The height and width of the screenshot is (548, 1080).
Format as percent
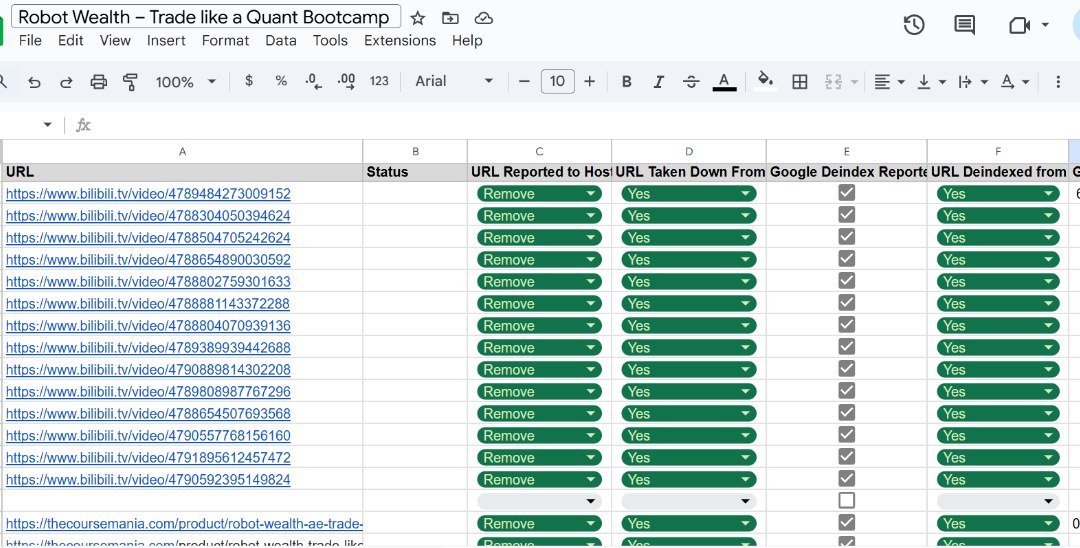point(281,81)
